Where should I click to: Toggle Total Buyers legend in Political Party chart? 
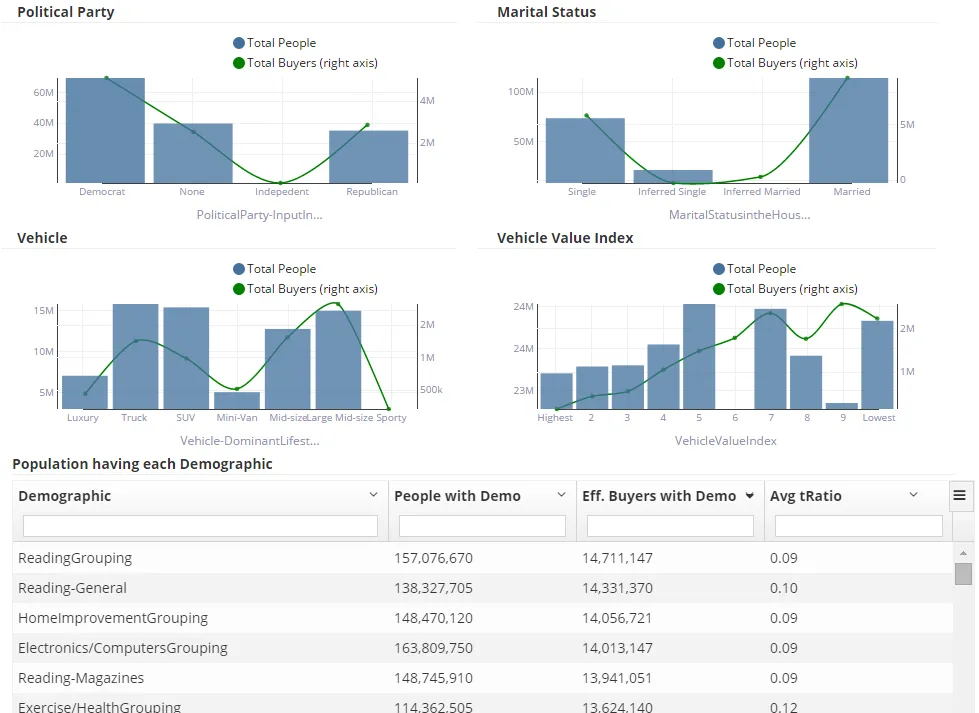[305, 62]
